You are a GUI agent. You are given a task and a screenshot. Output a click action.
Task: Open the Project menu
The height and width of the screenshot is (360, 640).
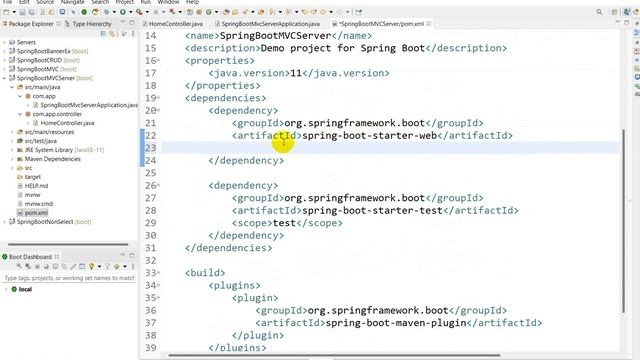tap(125, 2)
